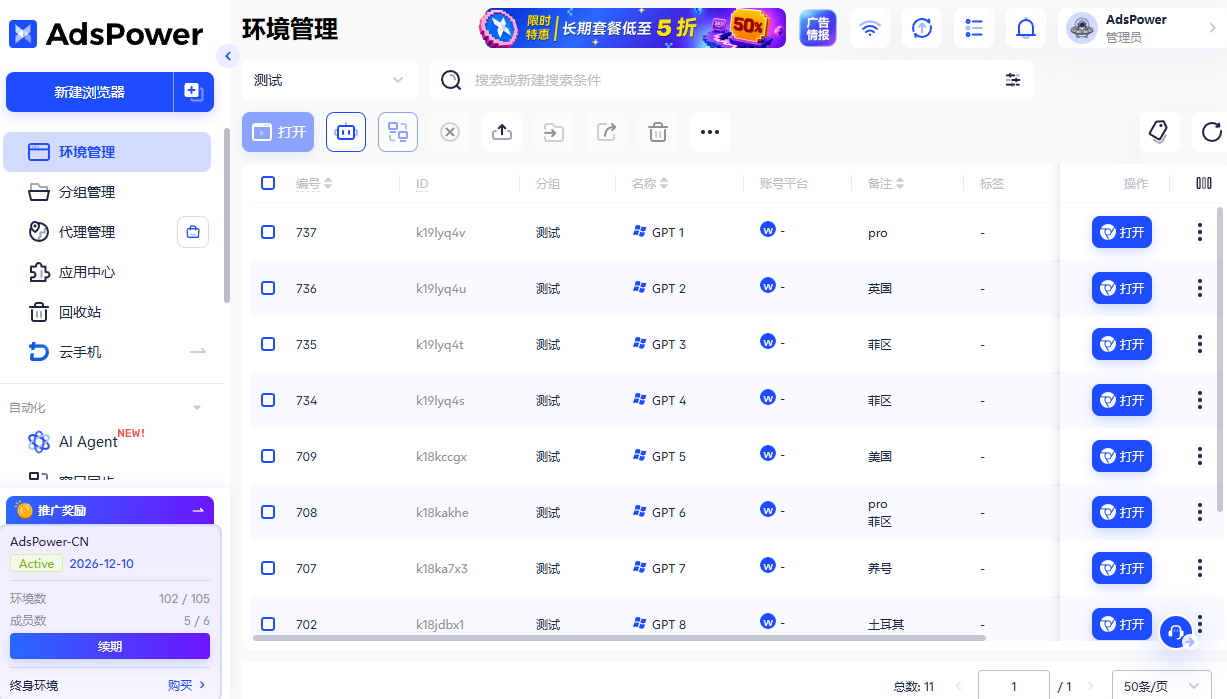Click 打开 button for GPT 2
1227x699 pixels.
tap(1122, 288)
